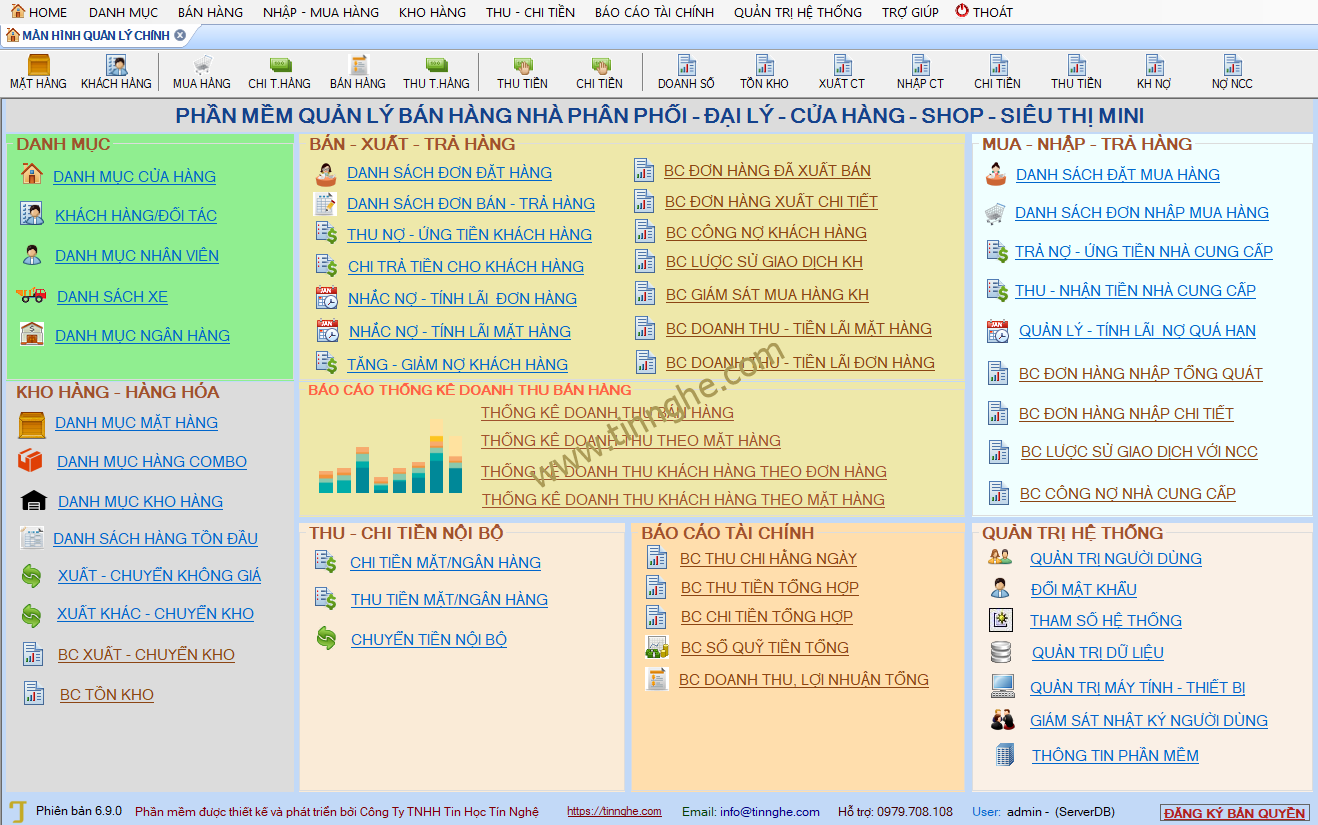Open the https://tinnghe.com link

[614, 812]
